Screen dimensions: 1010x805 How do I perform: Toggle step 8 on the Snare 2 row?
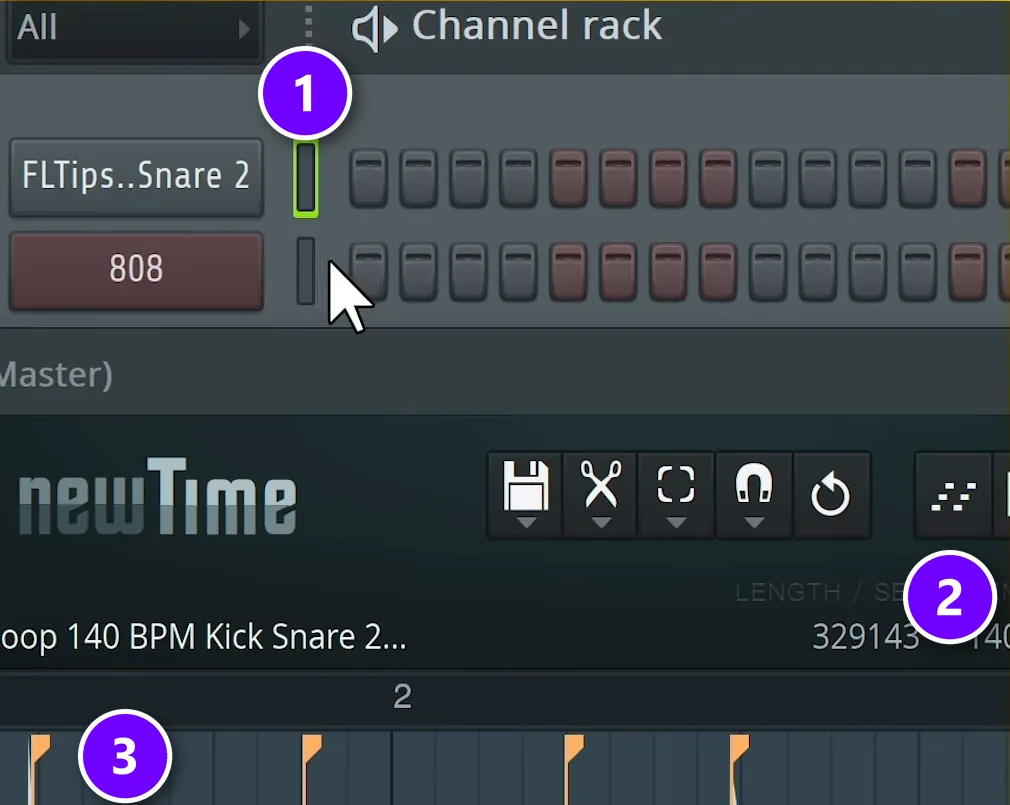[718, 178]
